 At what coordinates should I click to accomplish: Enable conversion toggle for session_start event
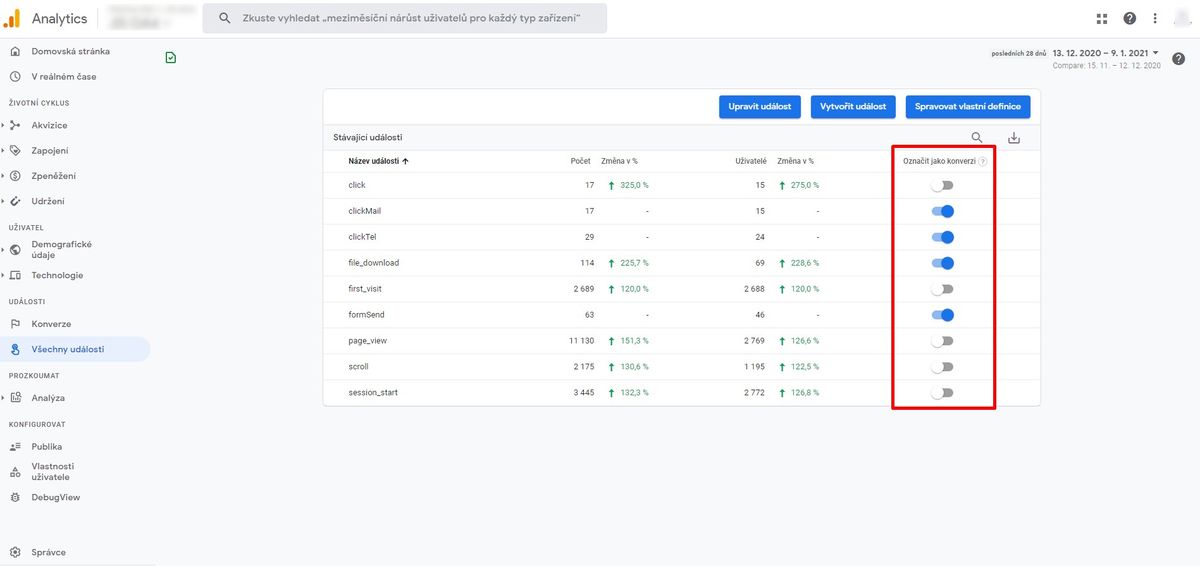tap(942, 393)
